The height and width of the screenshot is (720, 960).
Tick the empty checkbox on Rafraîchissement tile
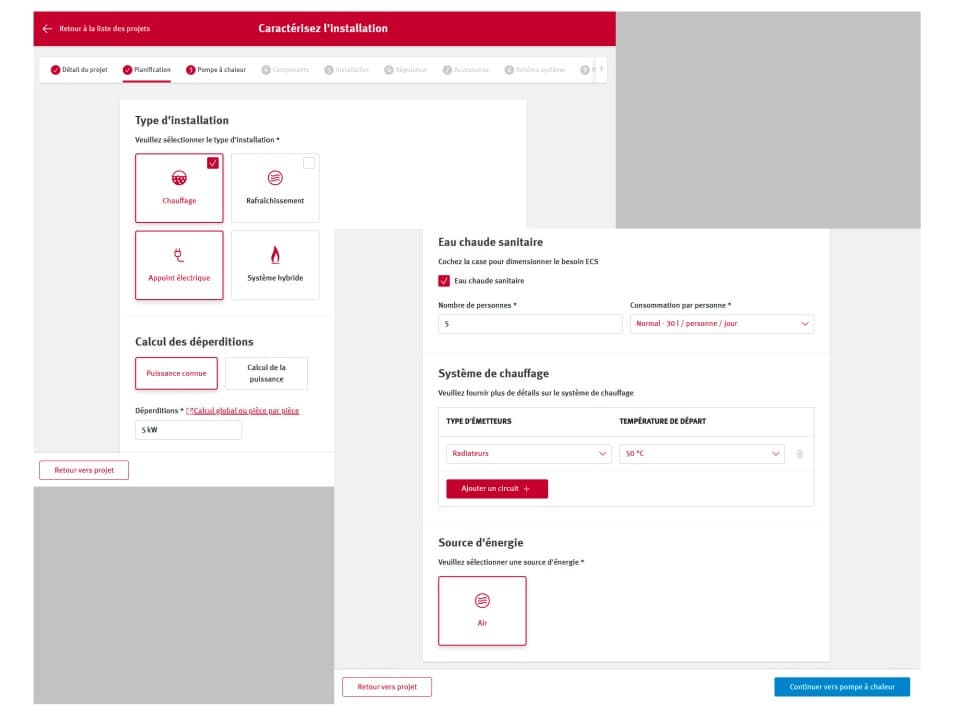(x=309, y=163)
